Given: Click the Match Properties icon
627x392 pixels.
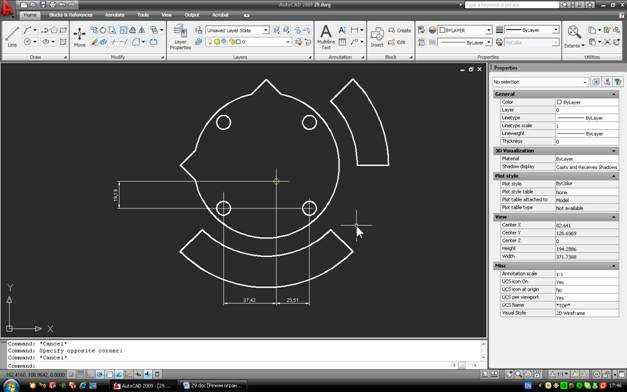Looking at the screenshot, I should (421, 30).
